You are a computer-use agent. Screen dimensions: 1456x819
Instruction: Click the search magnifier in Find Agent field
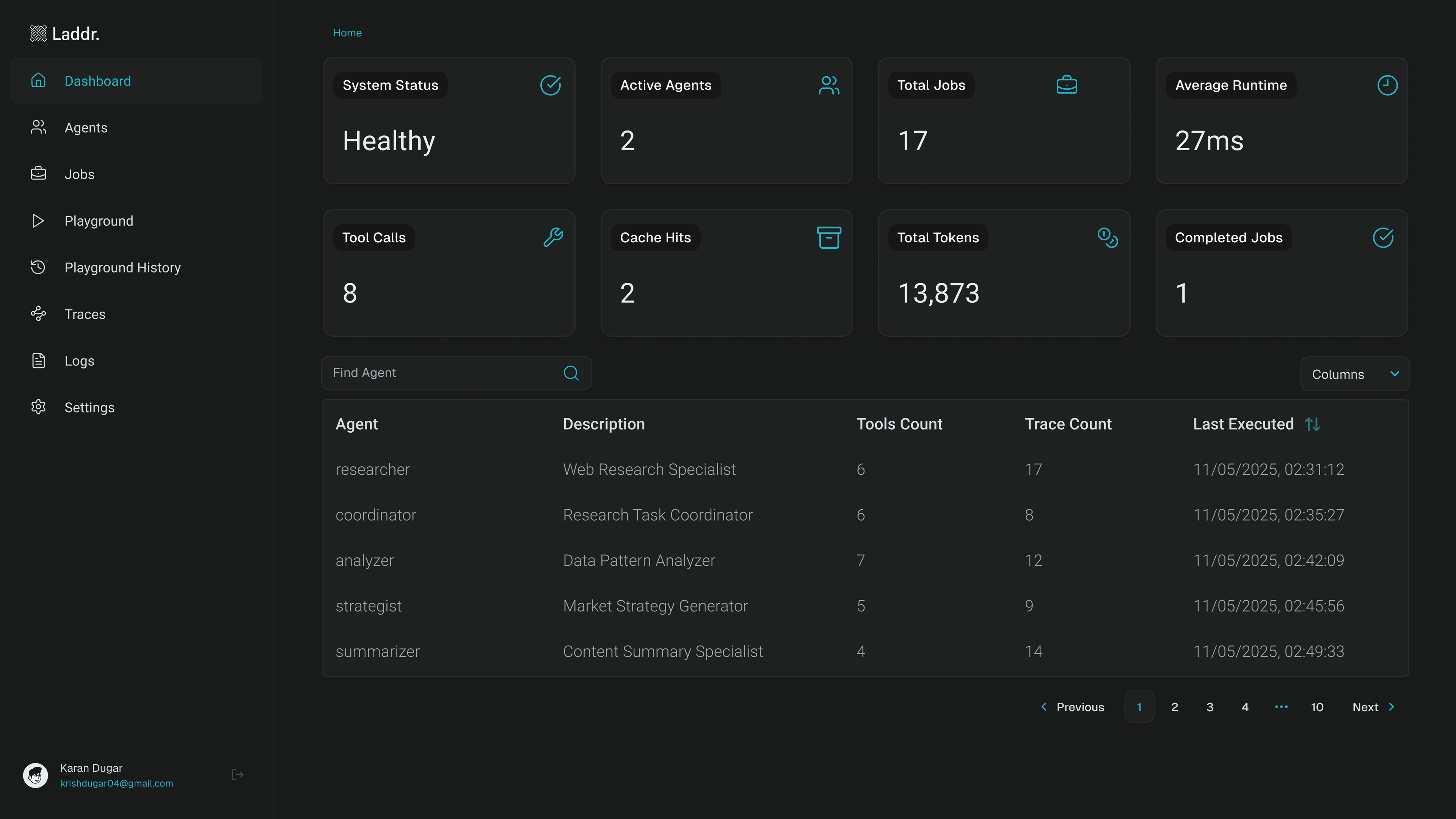(571, 373)
